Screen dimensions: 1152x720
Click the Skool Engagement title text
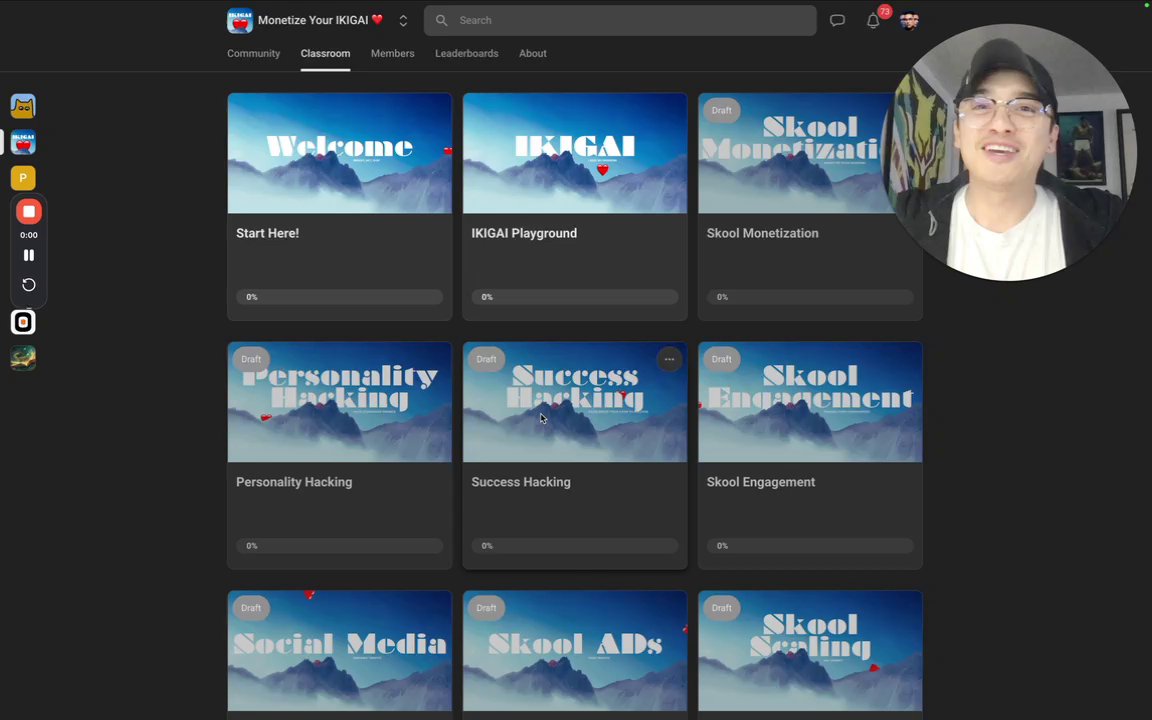point(760,482)
